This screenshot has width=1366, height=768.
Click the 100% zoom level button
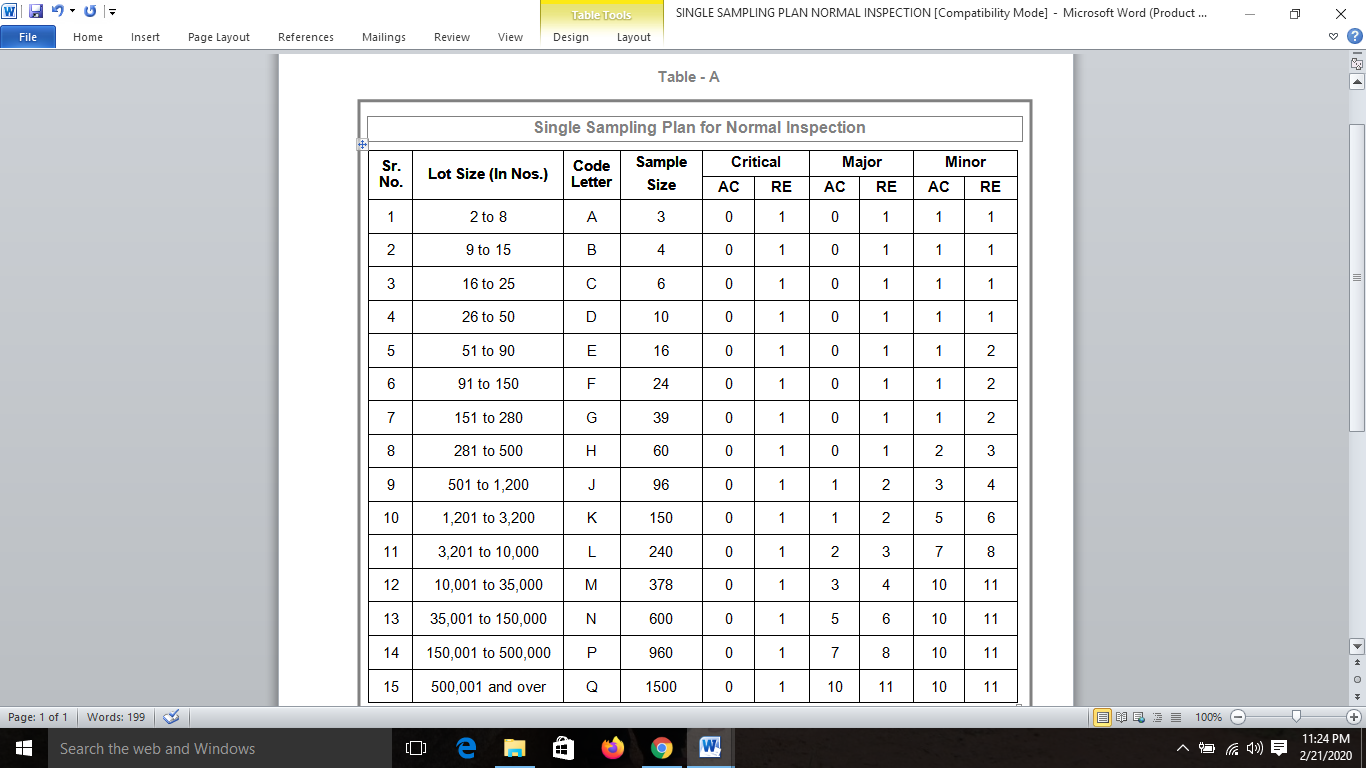[x=1208, y=717]
